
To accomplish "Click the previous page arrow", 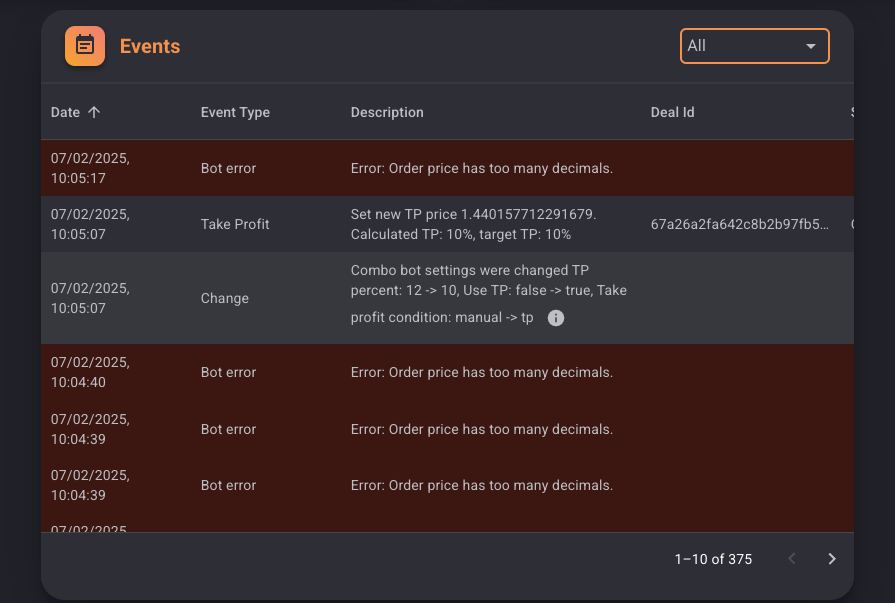I will click(792, 559).
